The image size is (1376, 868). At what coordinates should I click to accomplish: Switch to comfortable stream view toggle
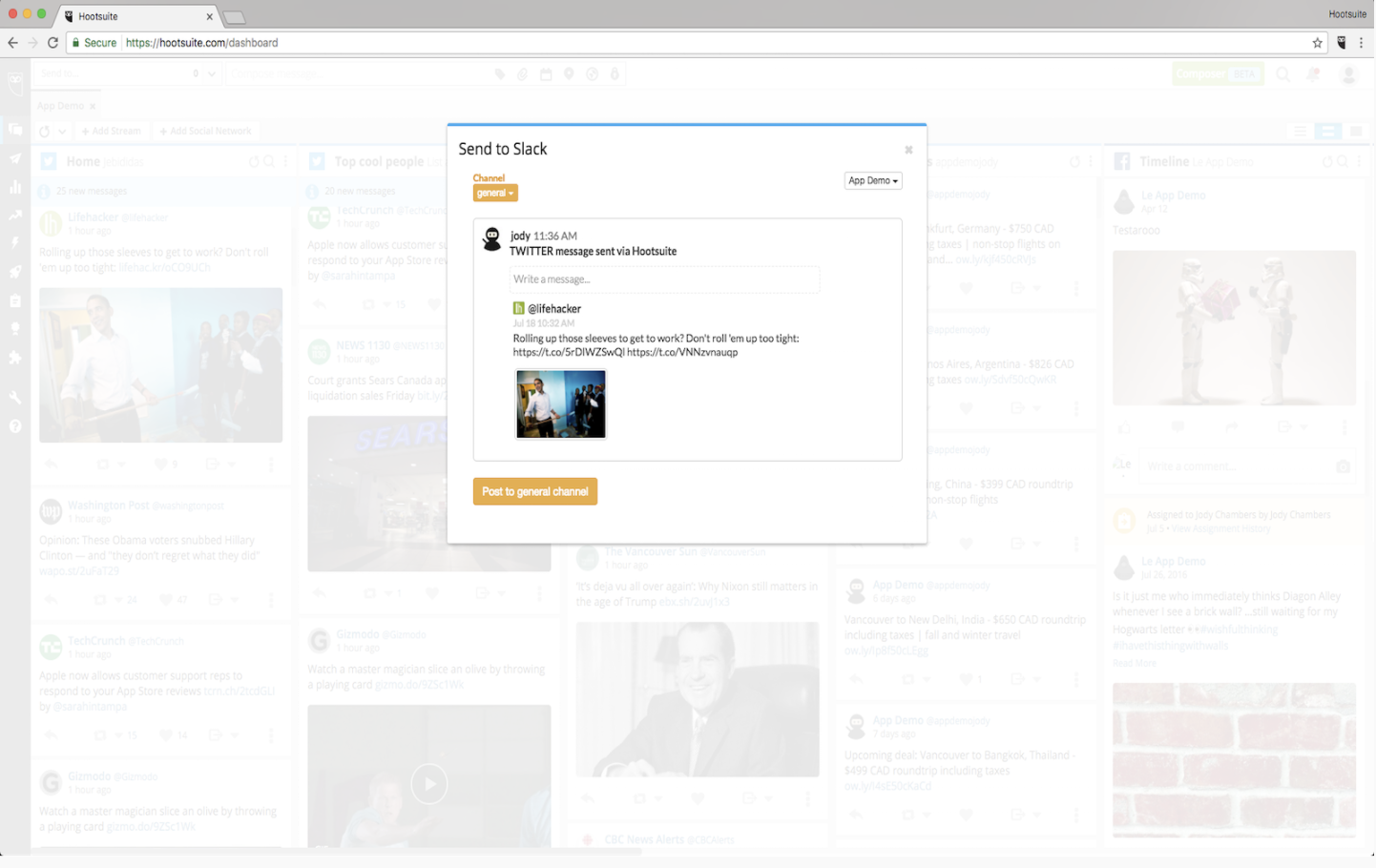click(1355, 132)
